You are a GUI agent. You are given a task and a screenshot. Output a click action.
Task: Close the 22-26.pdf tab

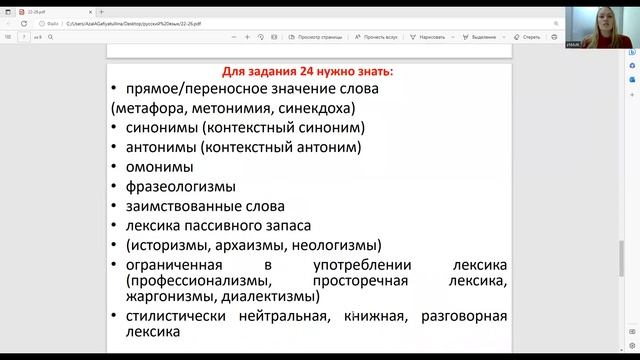point(90,12)
